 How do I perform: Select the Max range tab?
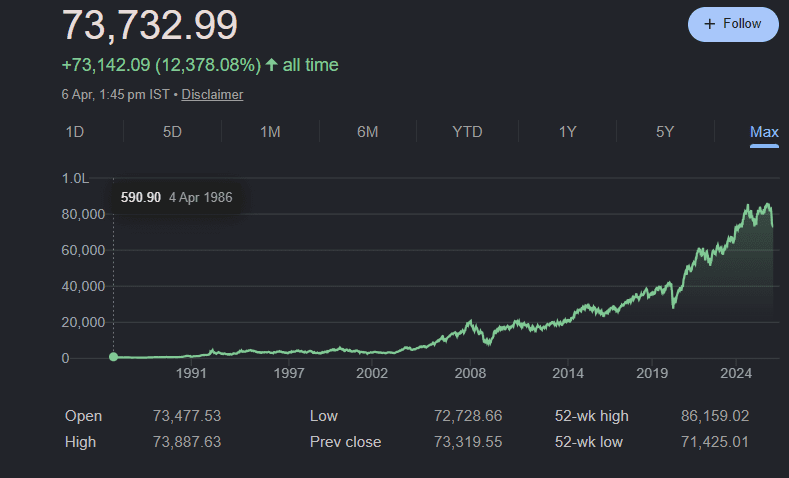[764, 132]
